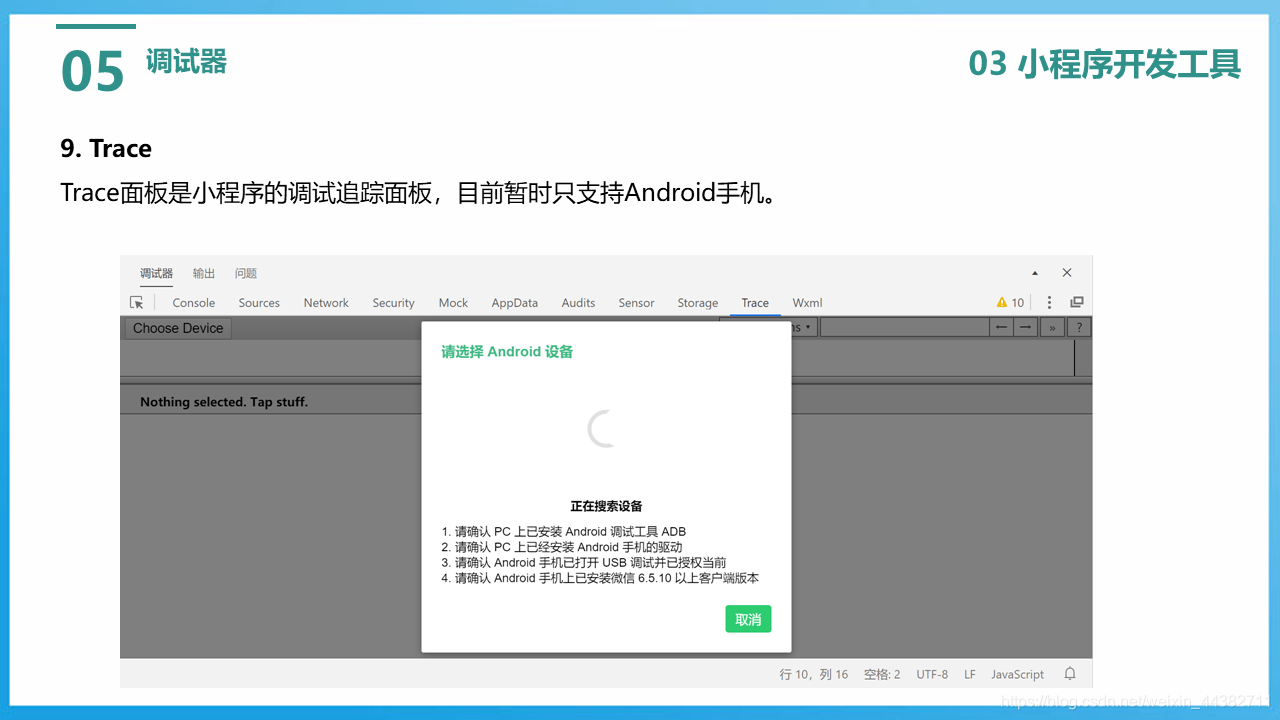Click the ADB debugging tool instruction line
Viewport: 1280px width, 720px height.
coord(564,532)
